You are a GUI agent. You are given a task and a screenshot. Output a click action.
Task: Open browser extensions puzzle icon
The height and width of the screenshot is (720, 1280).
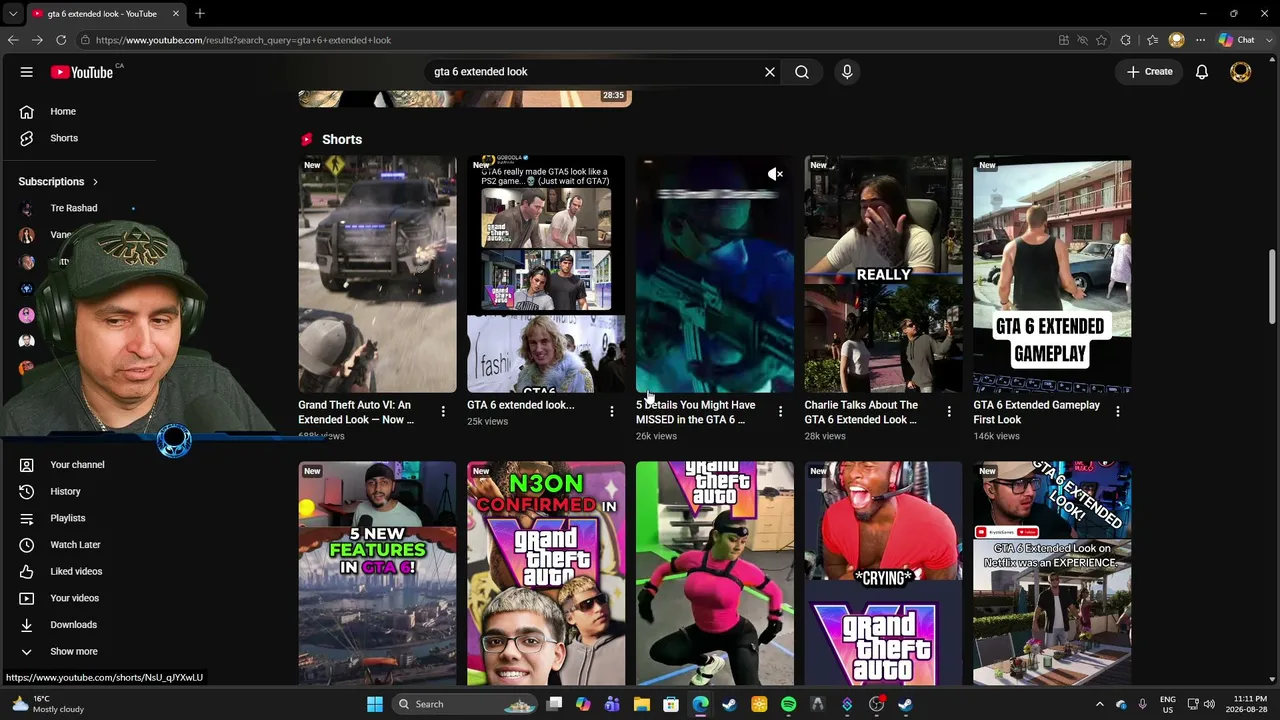click(1126, 40)
